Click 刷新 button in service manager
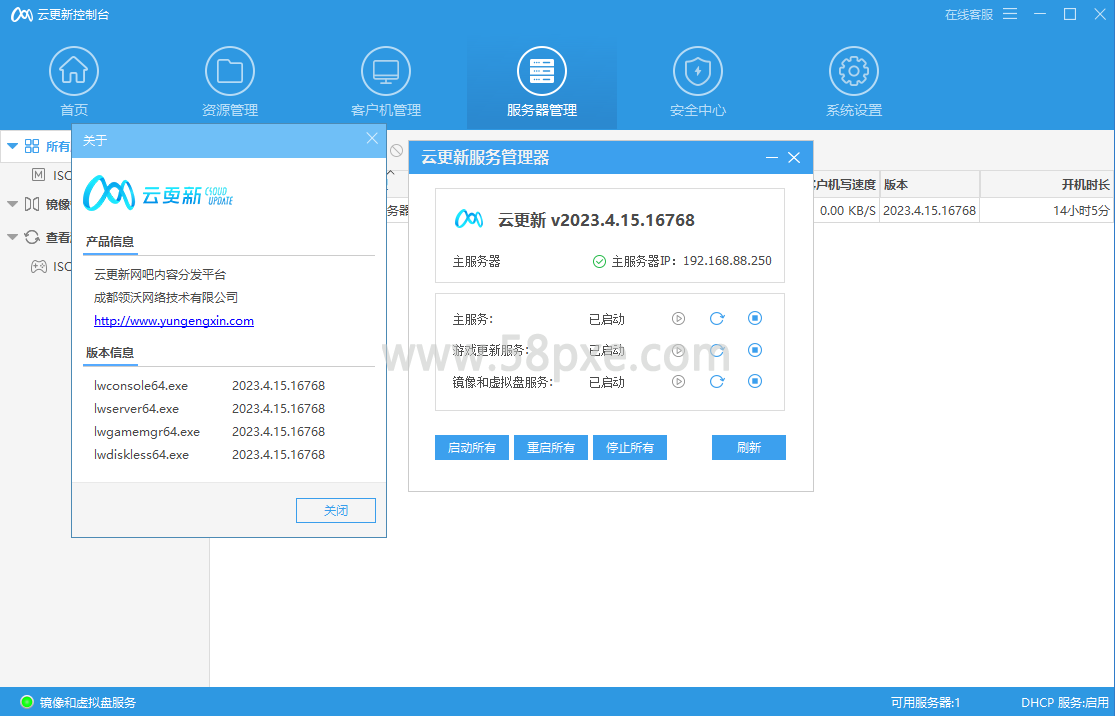Viewport: 1115px width, 716px height. tap(749, 447)
